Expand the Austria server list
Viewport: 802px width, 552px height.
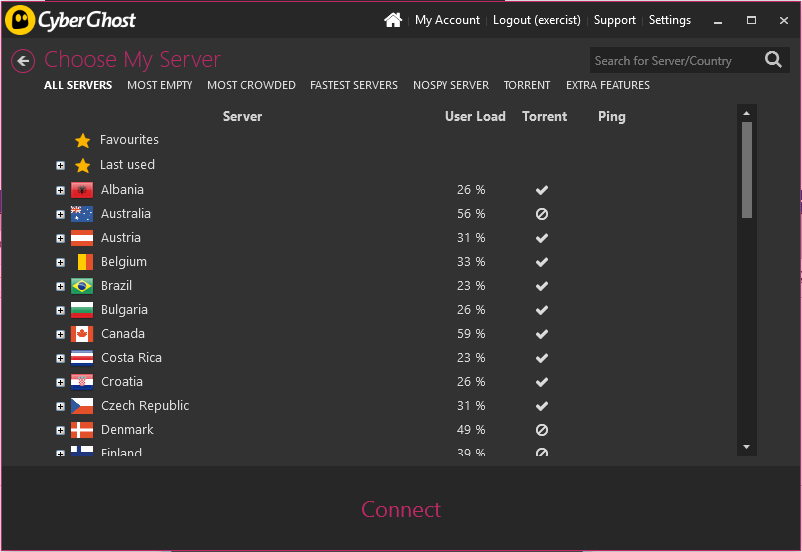point(60,239)
